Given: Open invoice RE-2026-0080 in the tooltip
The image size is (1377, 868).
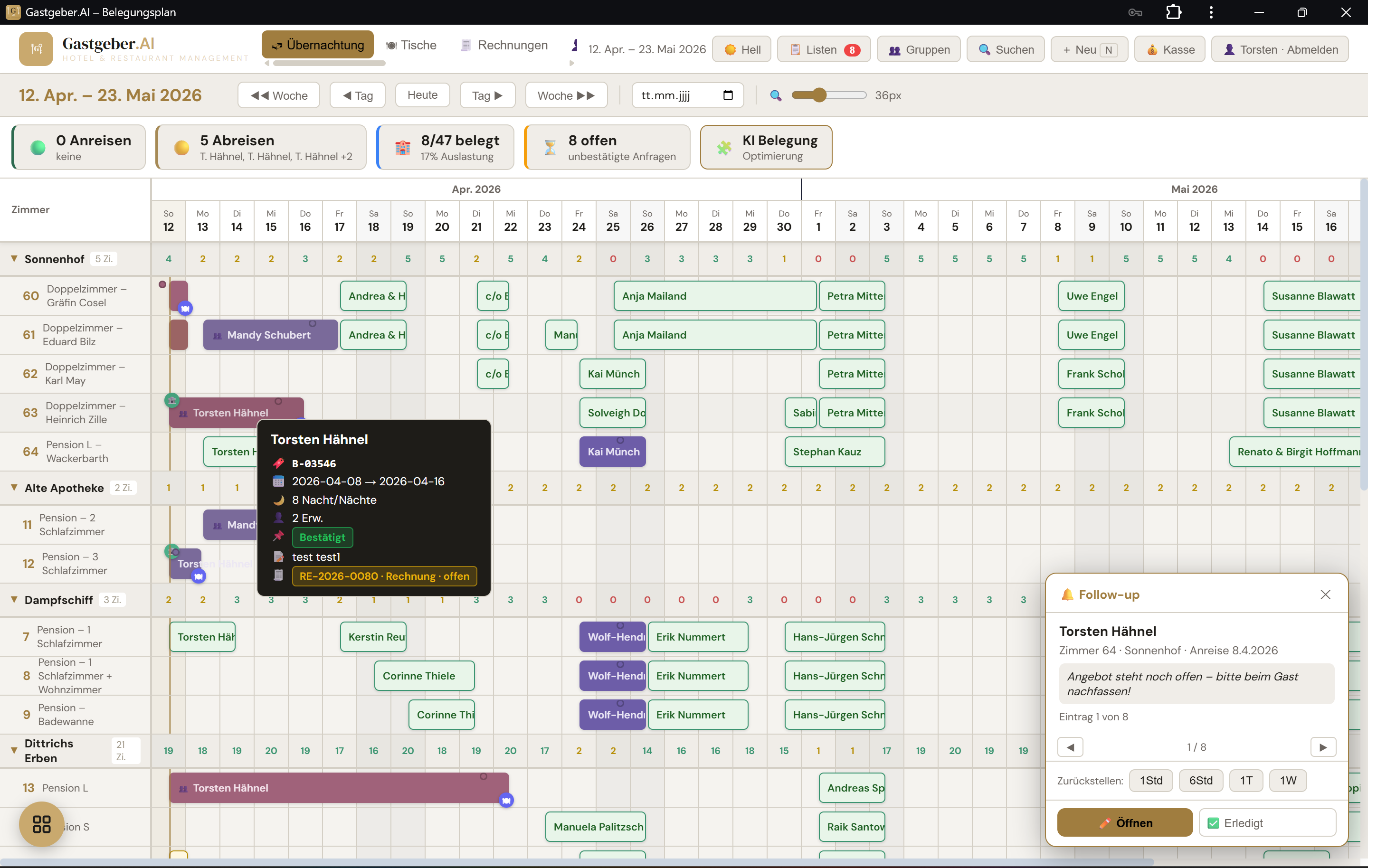Looking at the screenshot, I should 384,576.
